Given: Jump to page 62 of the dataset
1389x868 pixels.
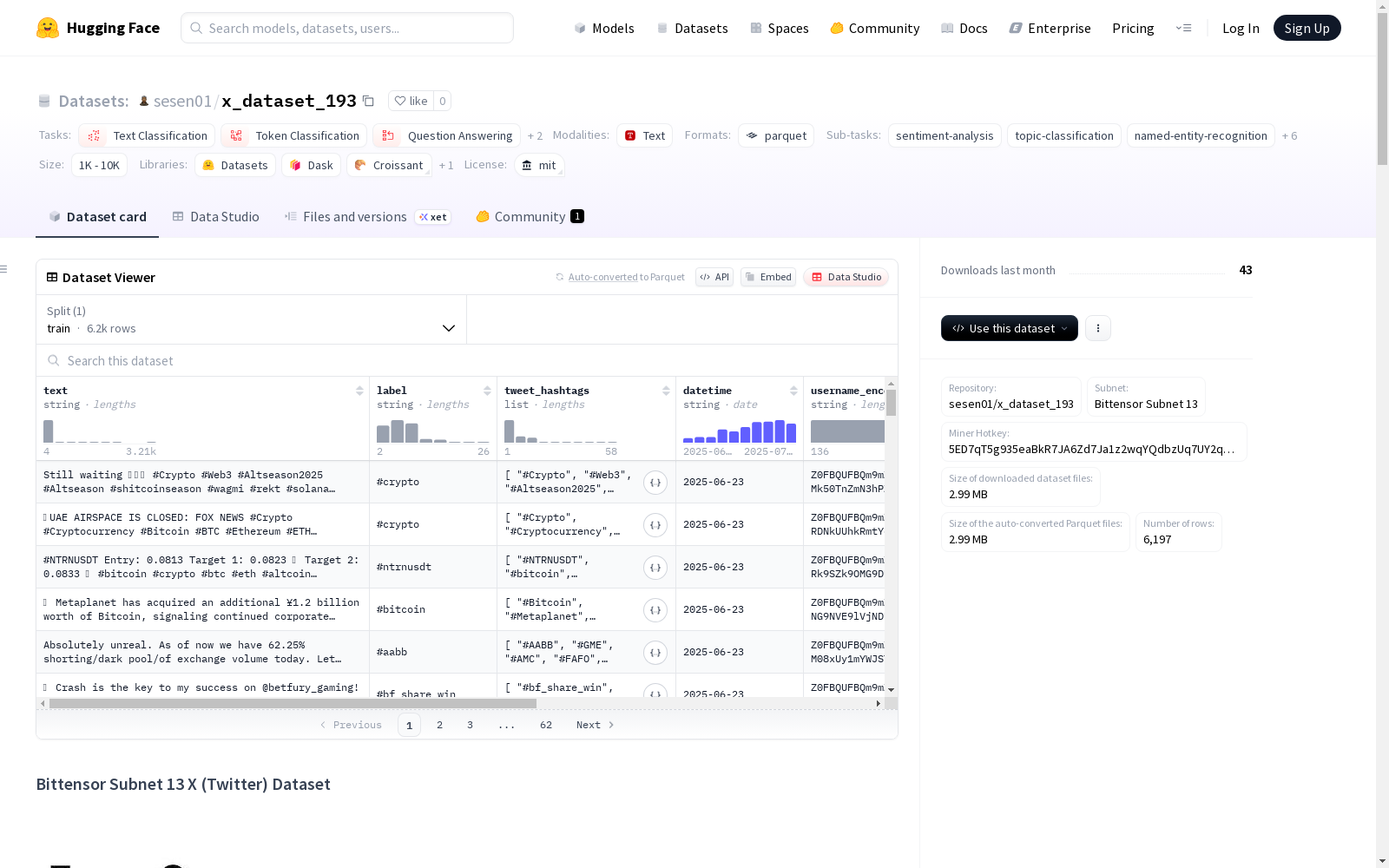Looking at the screenshot, I should point(546,725).
